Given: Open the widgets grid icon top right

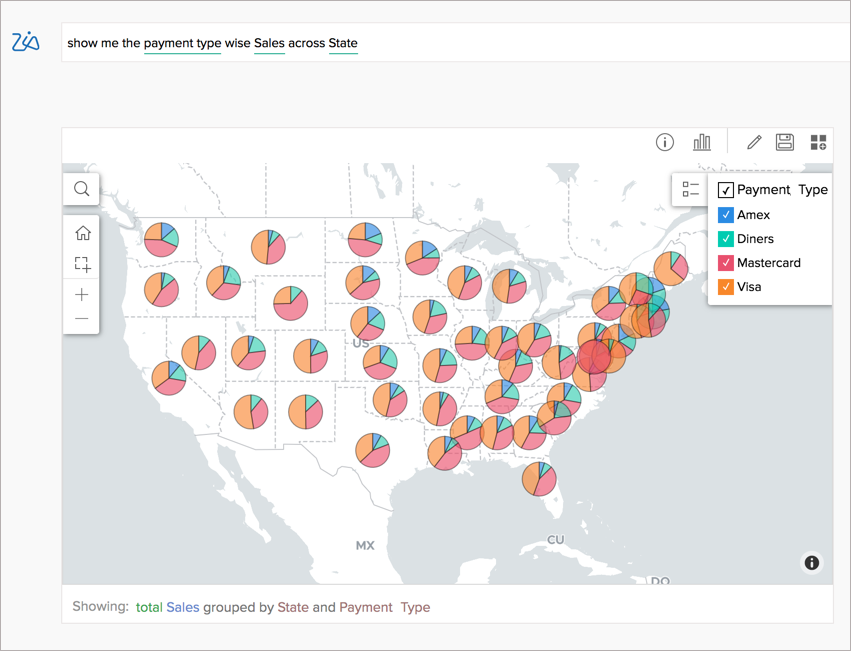Looking at the screenshot, I should pyautogui.click(x=817, y=142).
